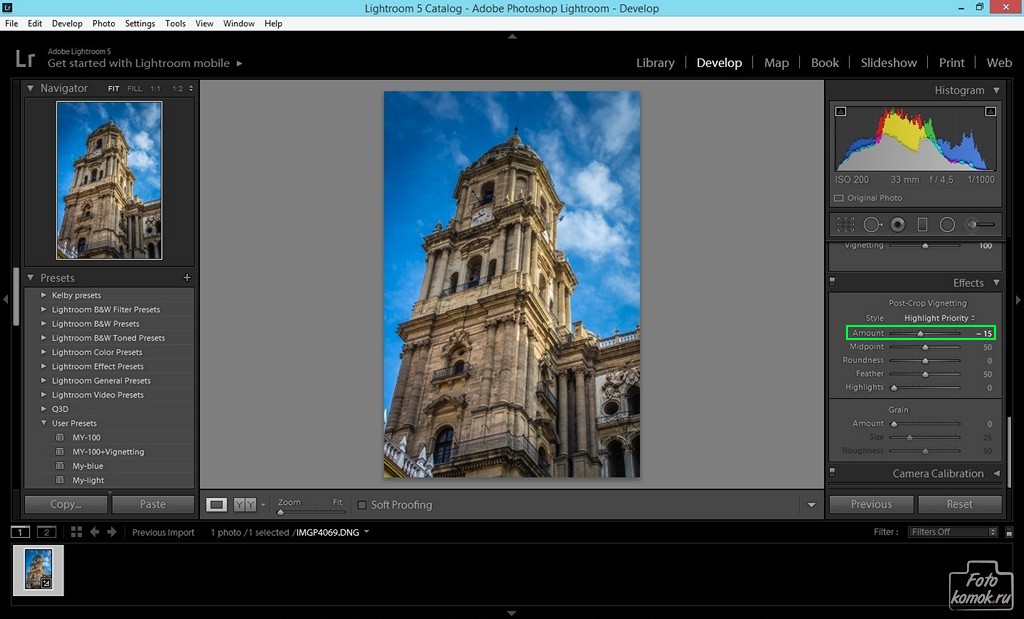Click the Reset button
This screenshot has width=1024, height=619.
[959, 504]
